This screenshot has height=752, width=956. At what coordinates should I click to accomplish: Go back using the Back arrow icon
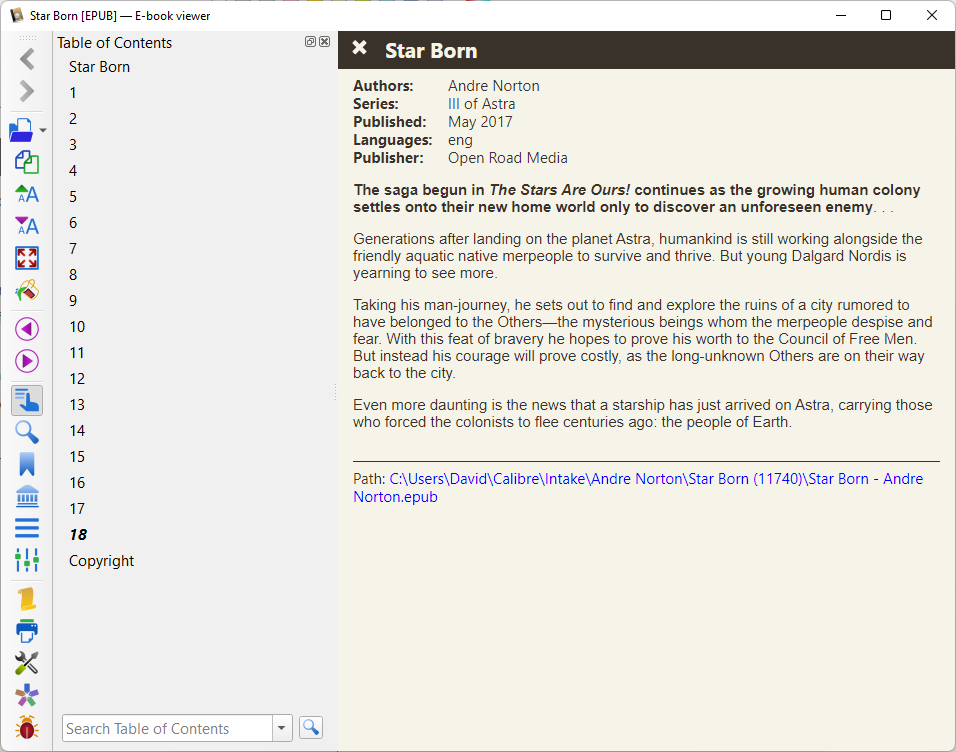click(x=27, y=59)
